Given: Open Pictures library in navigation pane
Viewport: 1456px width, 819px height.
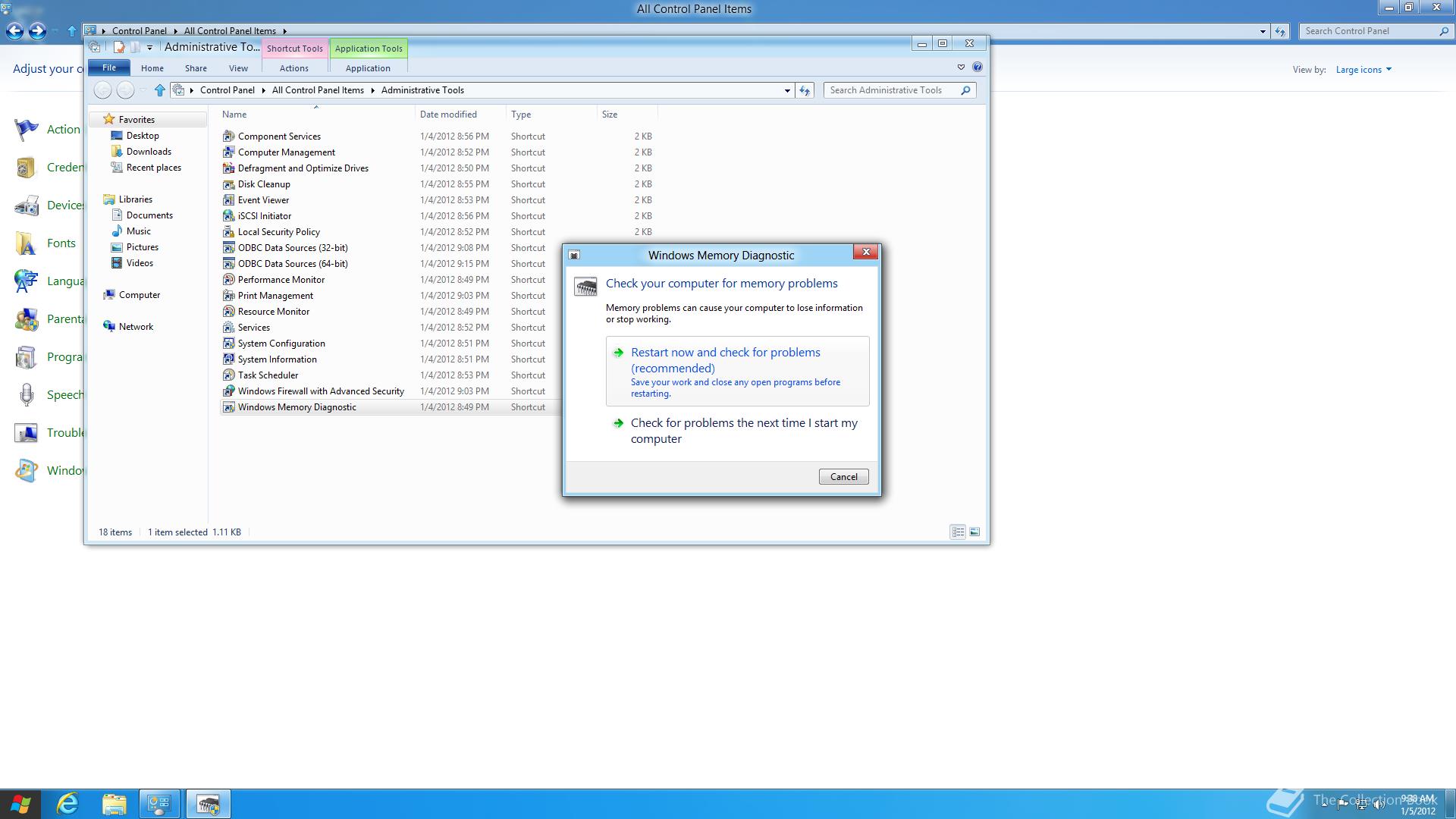Looking at the screenshot, I should point(143,247).
